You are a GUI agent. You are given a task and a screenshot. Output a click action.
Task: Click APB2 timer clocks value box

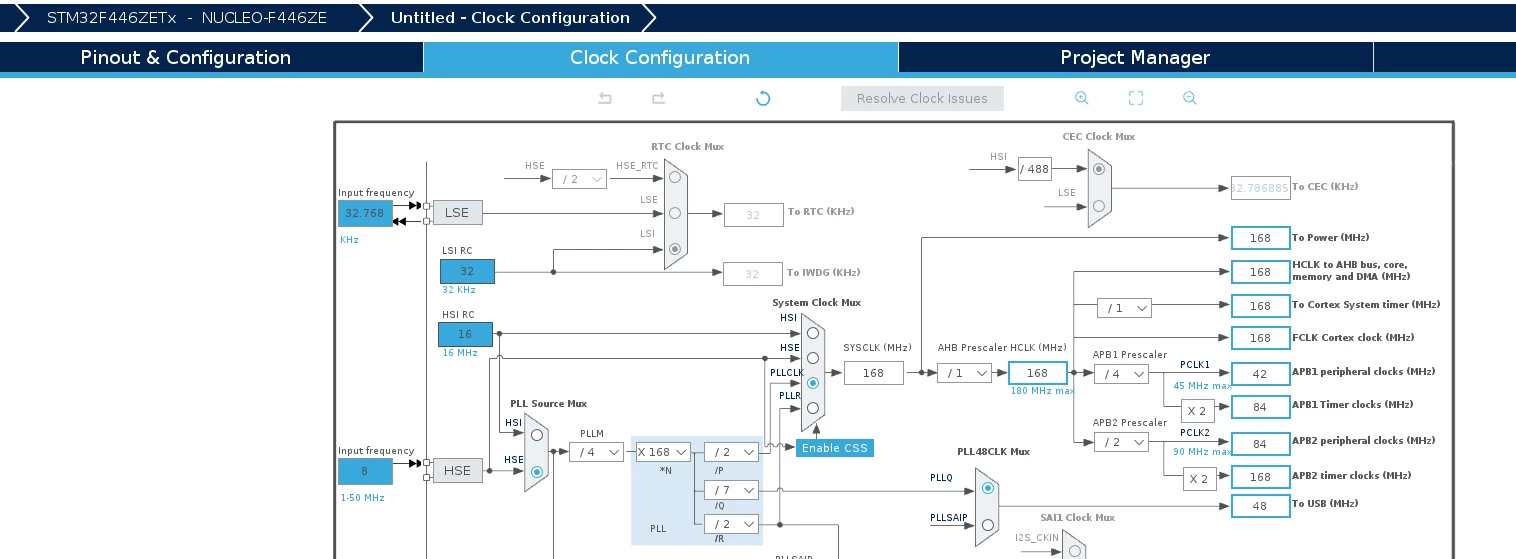pos(1260,477)
